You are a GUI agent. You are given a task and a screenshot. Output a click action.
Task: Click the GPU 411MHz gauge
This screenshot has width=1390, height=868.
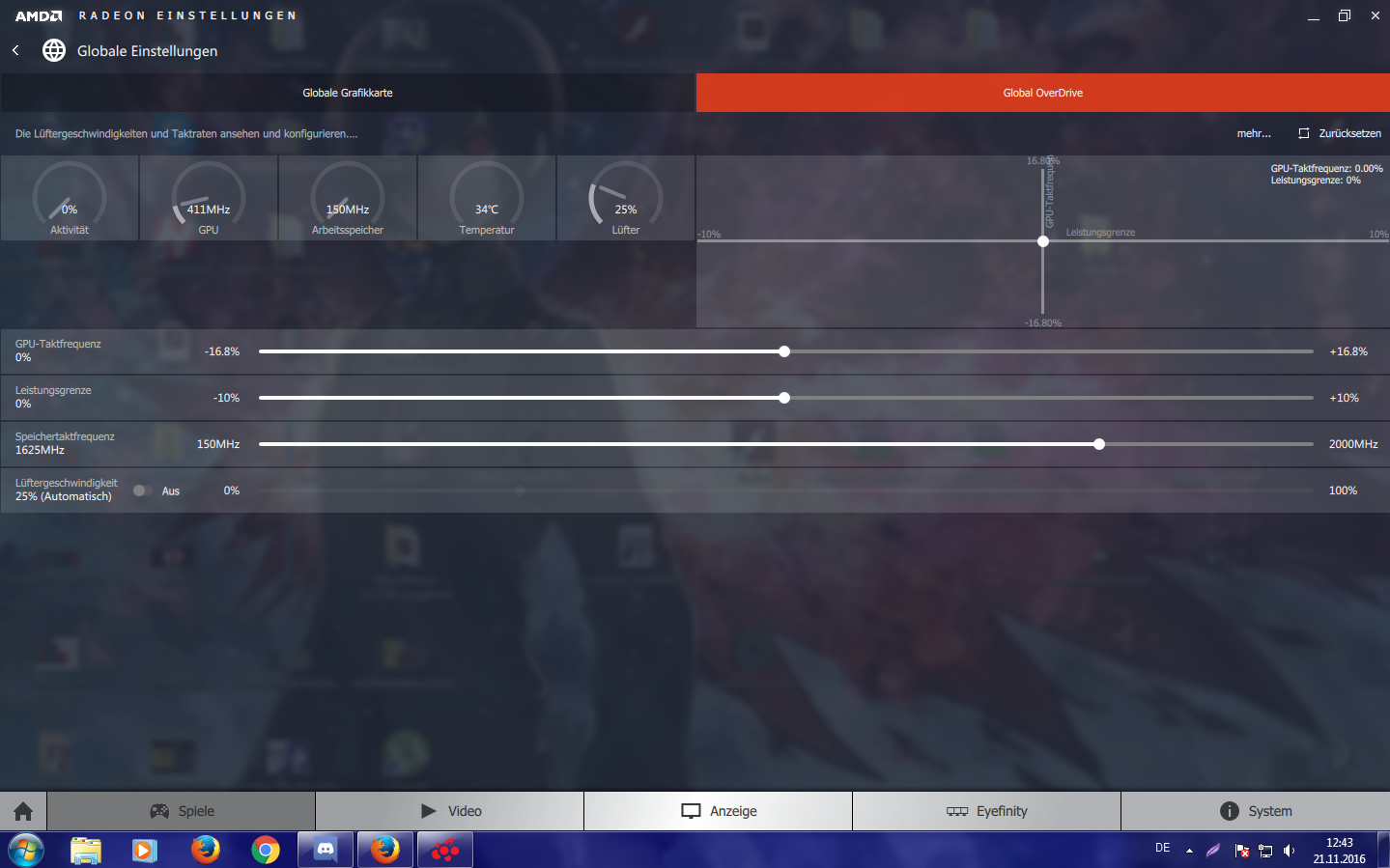coord(209,198)
